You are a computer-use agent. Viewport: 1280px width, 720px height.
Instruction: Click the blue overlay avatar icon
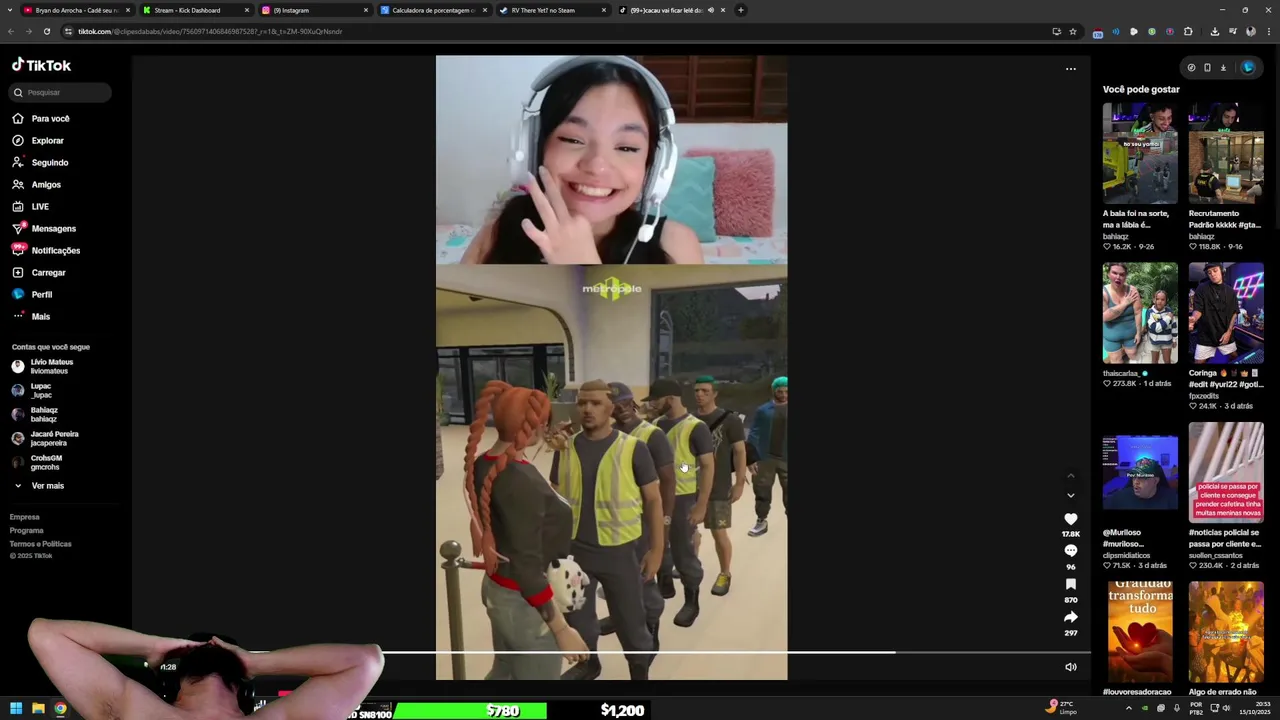(x=1248, y=68)
